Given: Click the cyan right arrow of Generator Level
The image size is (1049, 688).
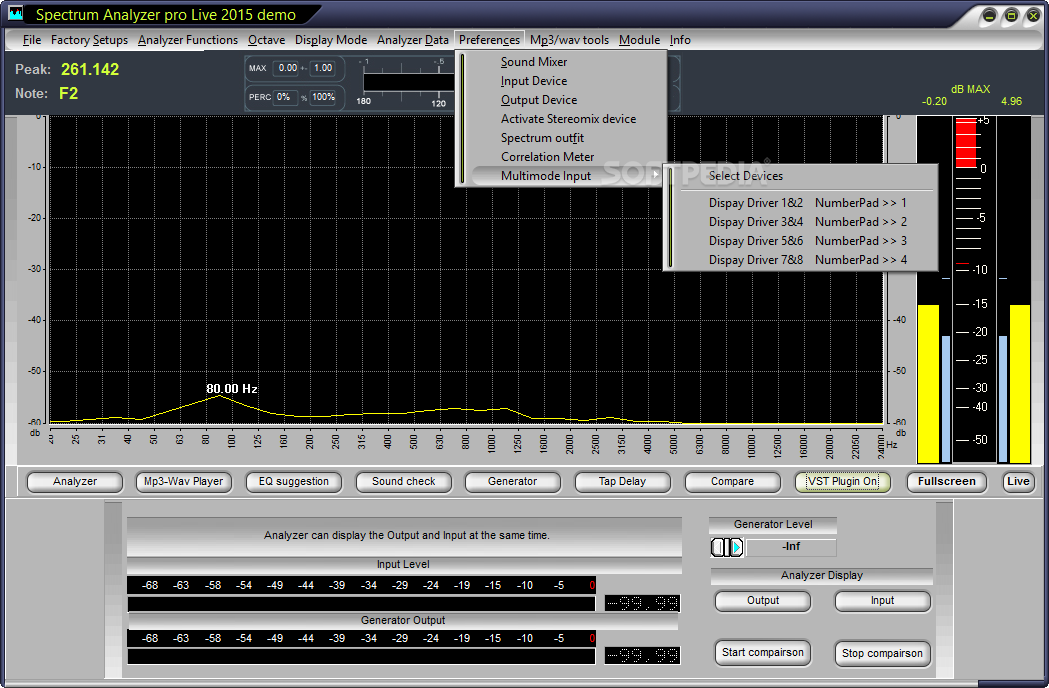Looking at the screenshot, I should pyautogui.click(x=737, y=548).
